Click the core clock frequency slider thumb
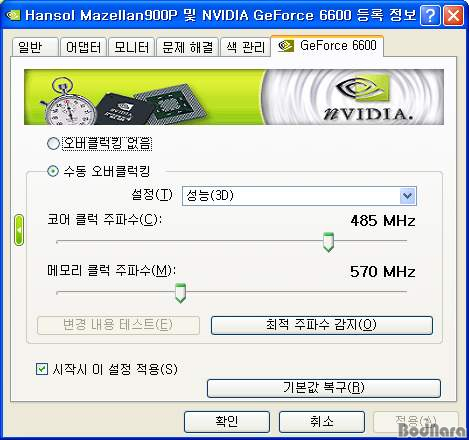This screenshot has height=440, width=469. click(328, 242)
